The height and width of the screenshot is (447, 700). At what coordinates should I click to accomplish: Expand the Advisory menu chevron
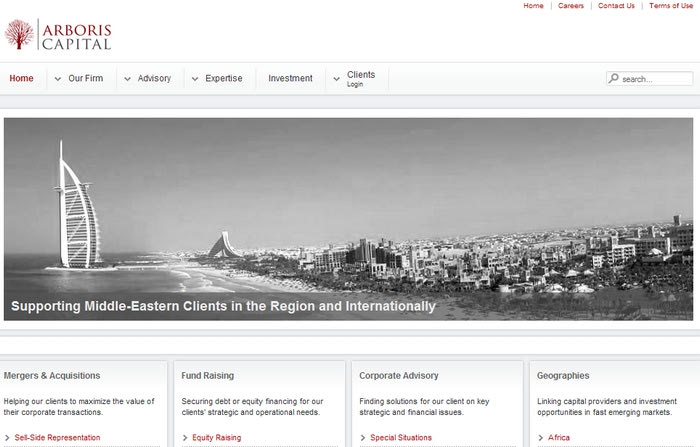click(127, 79)
